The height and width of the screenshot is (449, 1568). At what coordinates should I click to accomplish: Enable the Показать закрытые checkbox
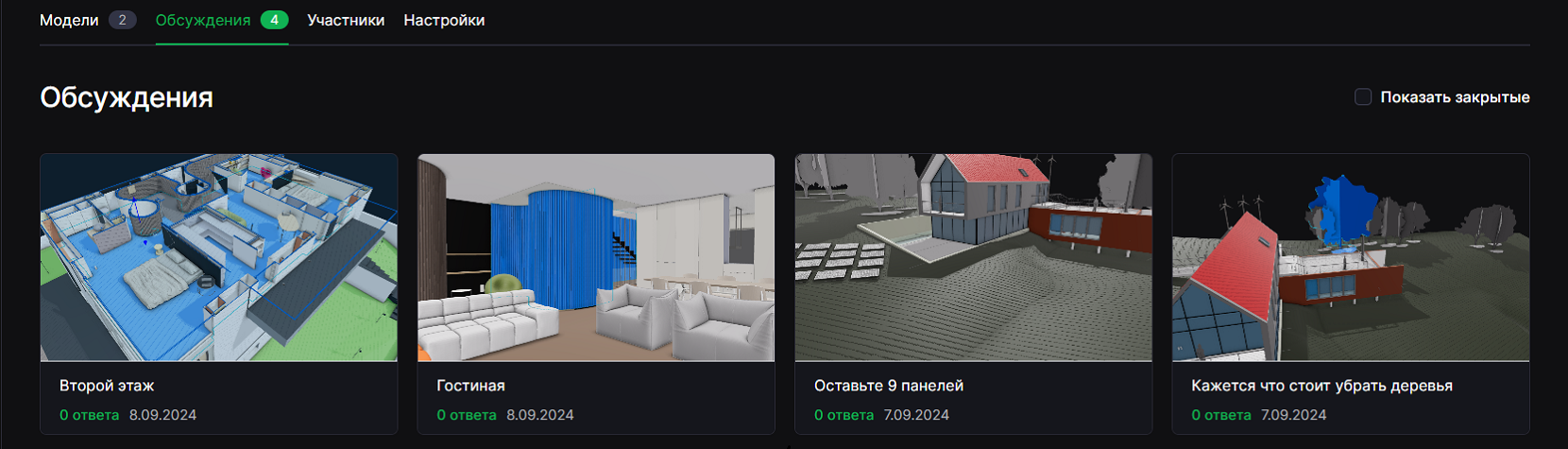coord(1363,96)
